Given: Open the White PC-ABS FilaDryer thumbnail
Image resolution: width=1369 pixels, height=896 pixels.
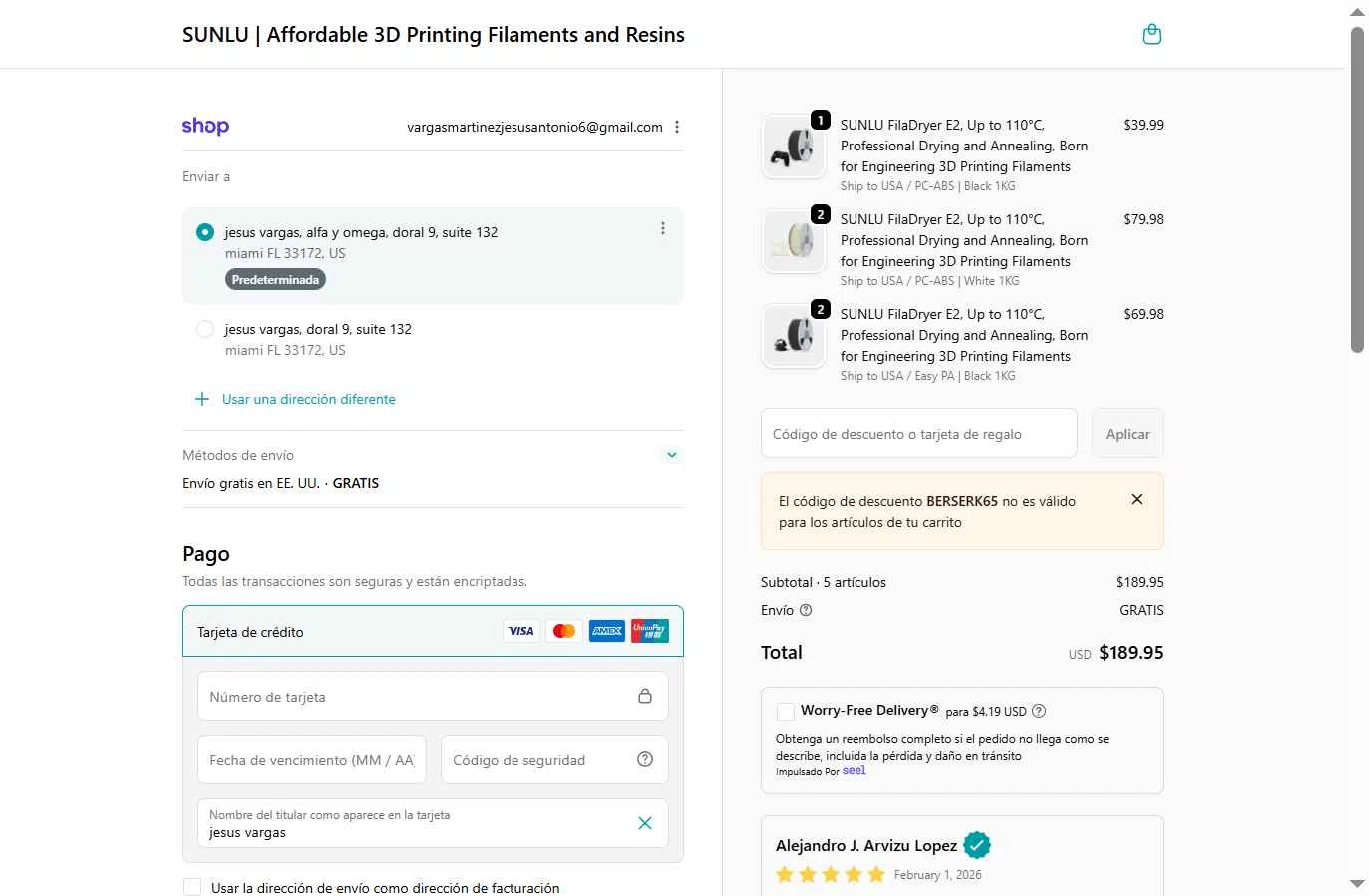Looking at the screenshot, I should point(794,241).
